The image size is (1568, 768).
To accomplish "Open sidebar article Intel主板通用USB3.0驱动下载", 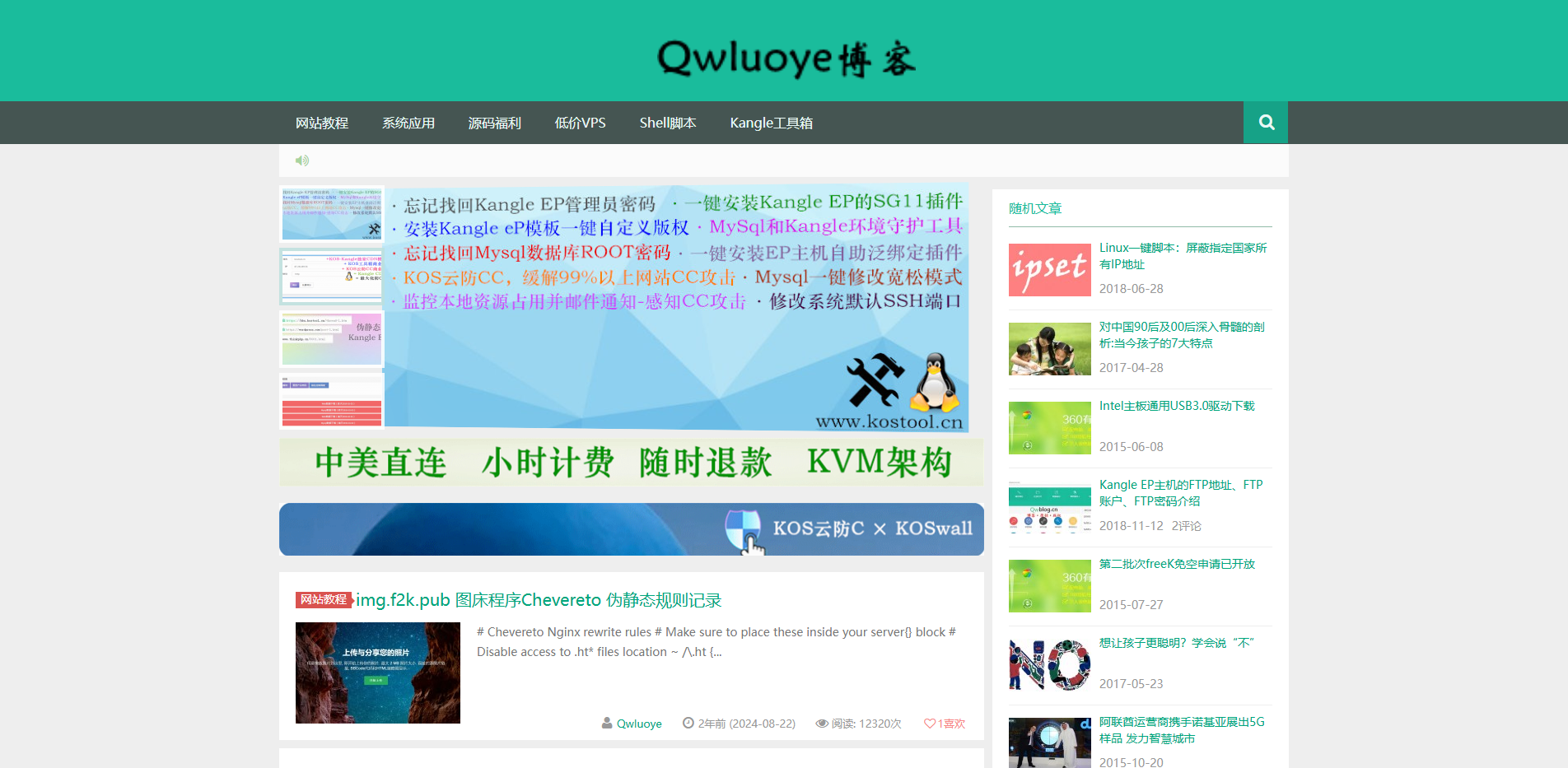I will pyautogui.click(x=1176, y=405).
